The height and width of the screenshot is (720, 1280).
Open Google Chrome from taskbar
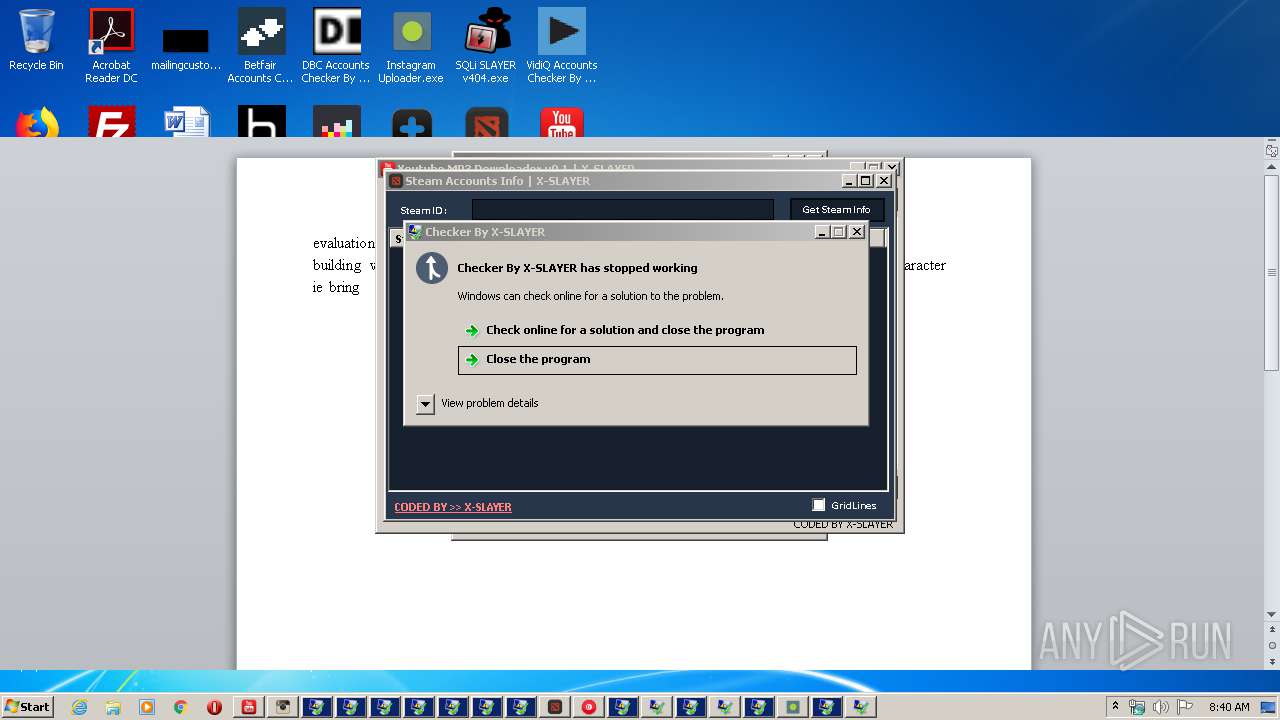pyautogui.click(x=181, y=707)
